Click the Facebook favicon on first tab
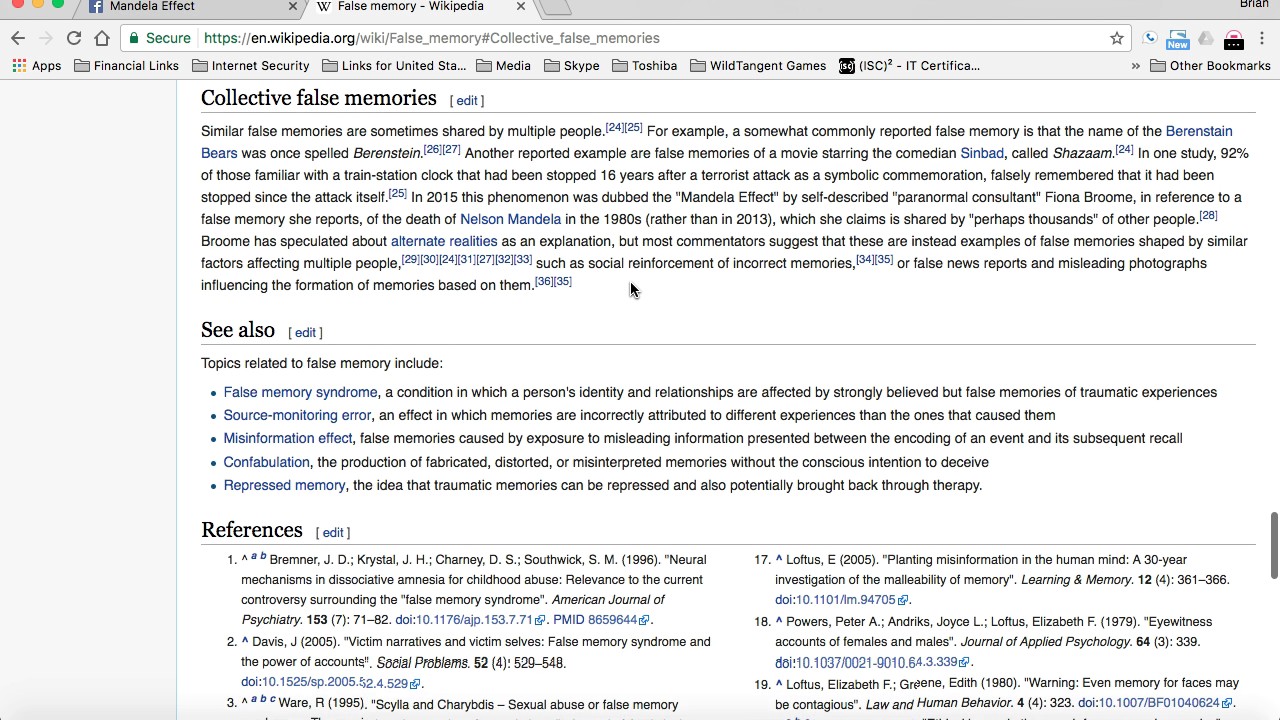Image resolution: width=1280 pixels, height=720 pixels. tap(96, 7)
